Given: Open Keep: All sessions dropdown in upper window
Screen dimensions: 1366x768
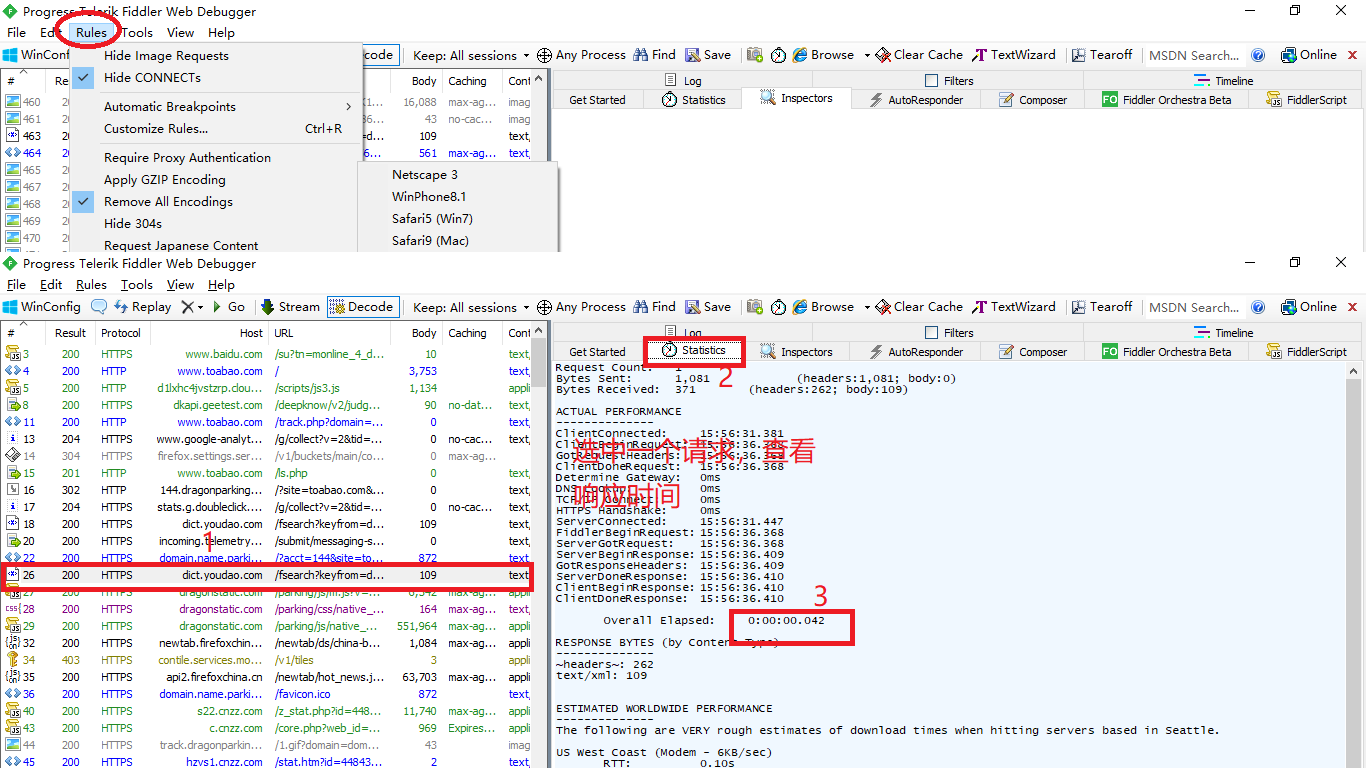Looking at the screenshot, I should pyautogui.click(x=472, y=55).
